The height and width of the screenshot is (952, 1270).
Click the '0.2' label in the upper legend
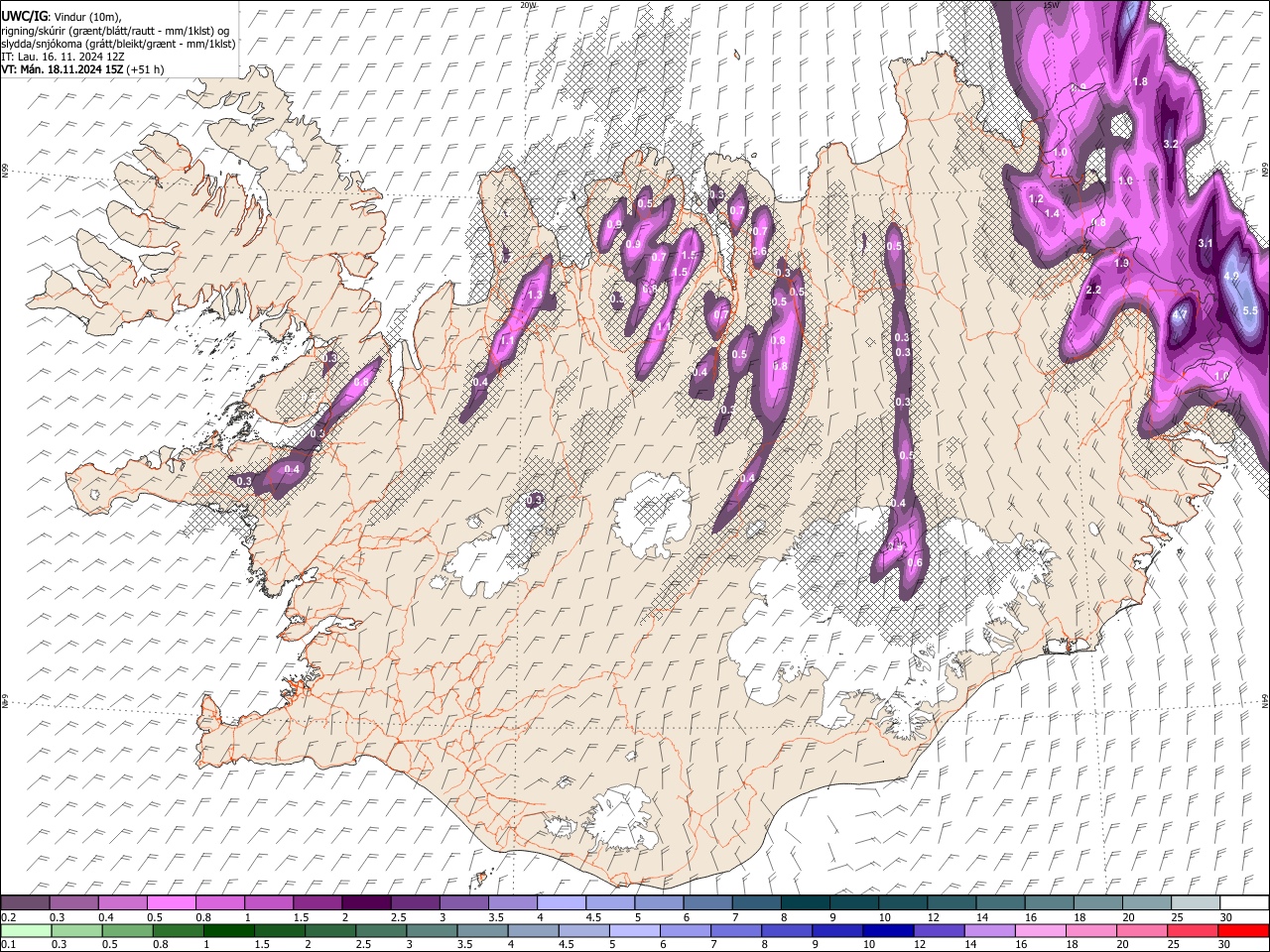8,917
